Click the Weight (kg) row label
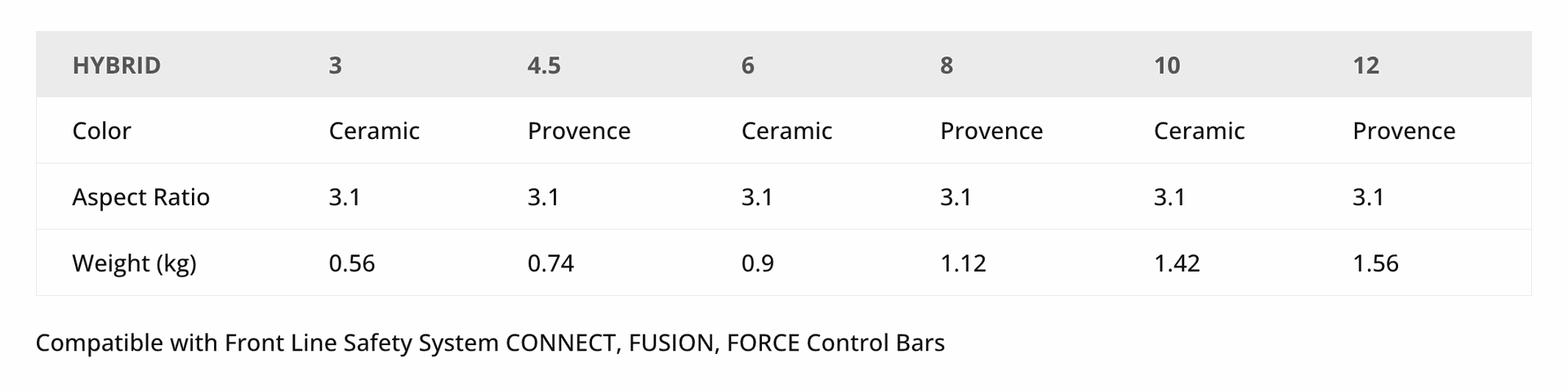This screenshot has width=1568, height=390. tap(134, 263)
